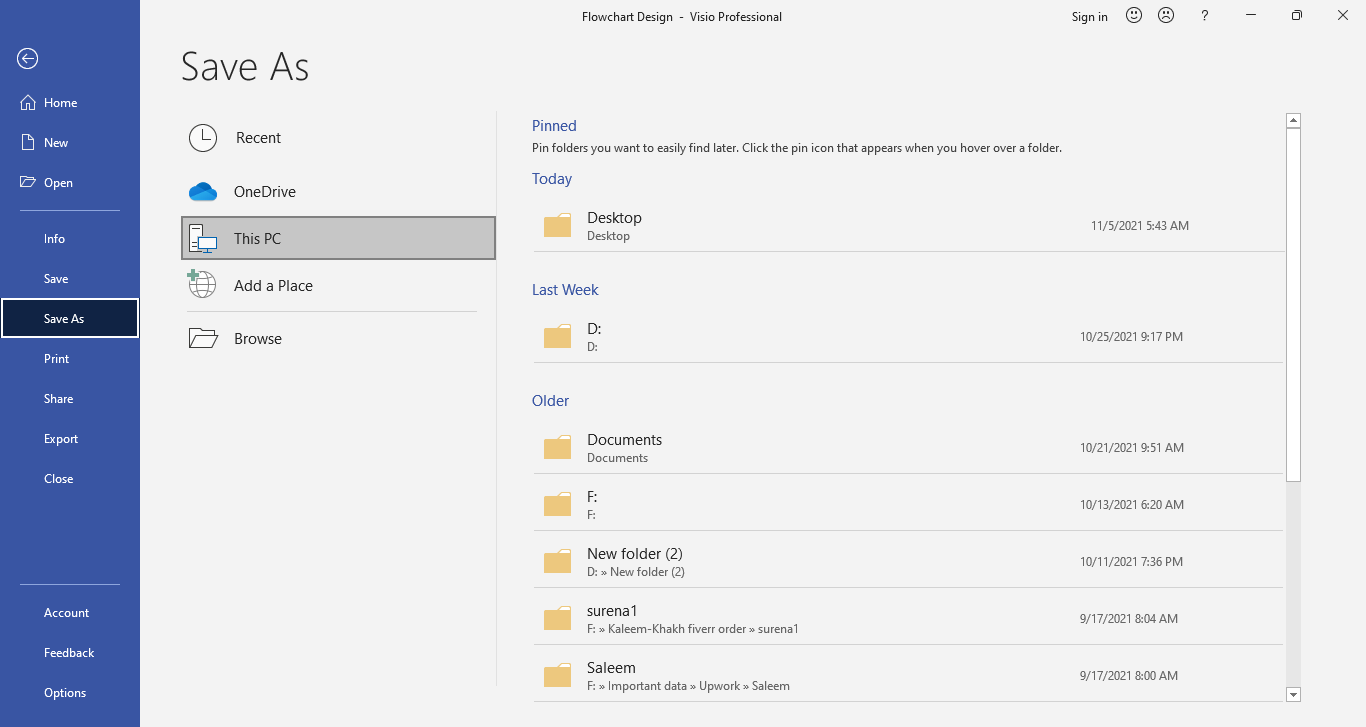Open the Account page
The height and width of the screenshot is (727, 1366).
[70, 613]
